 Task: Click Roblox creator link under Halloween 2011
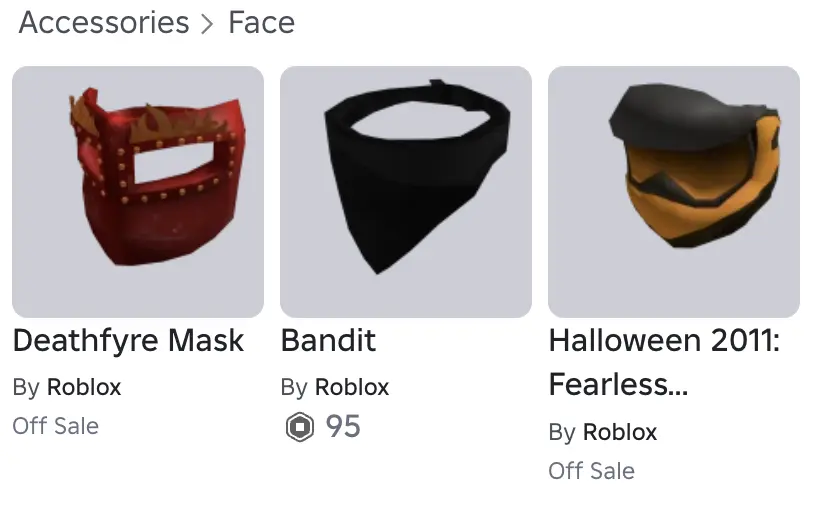coord(620,432)
